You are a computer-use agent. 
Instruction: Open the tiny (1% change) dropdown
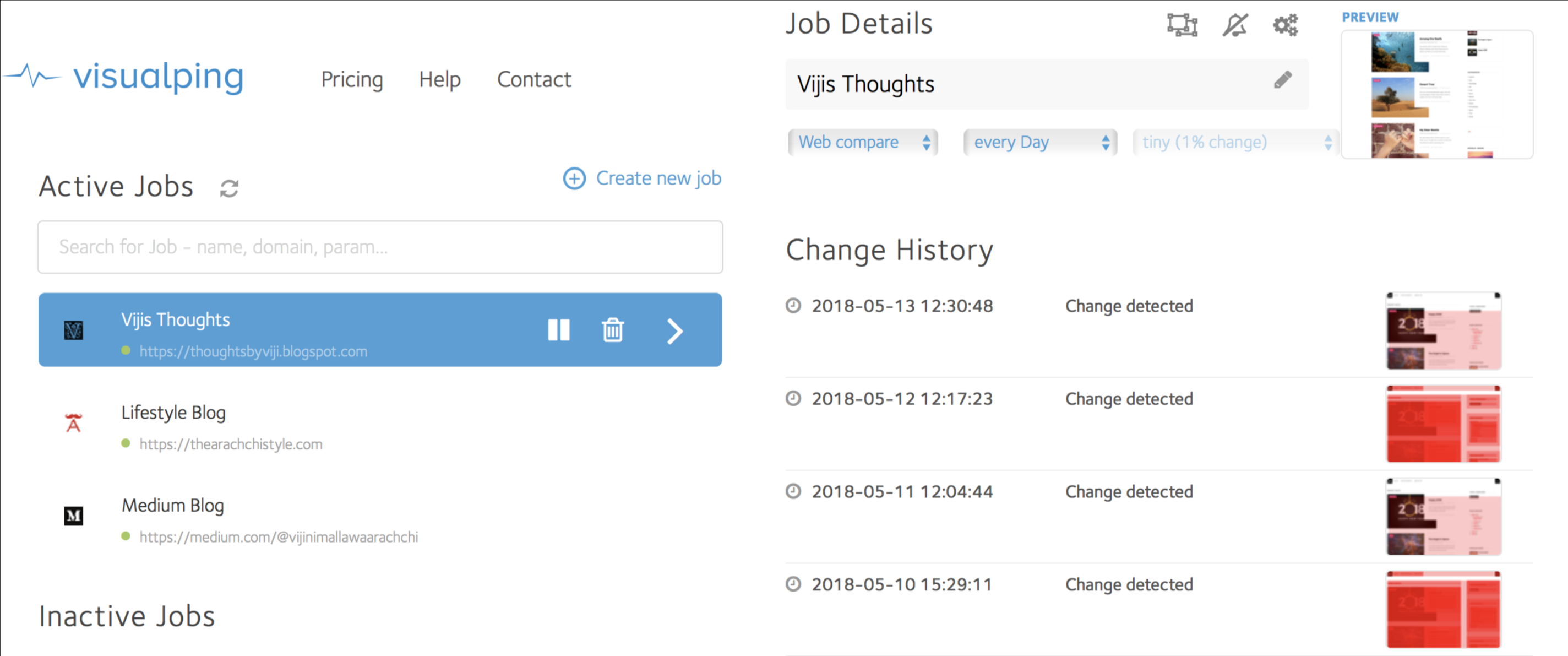point(1235,143)
